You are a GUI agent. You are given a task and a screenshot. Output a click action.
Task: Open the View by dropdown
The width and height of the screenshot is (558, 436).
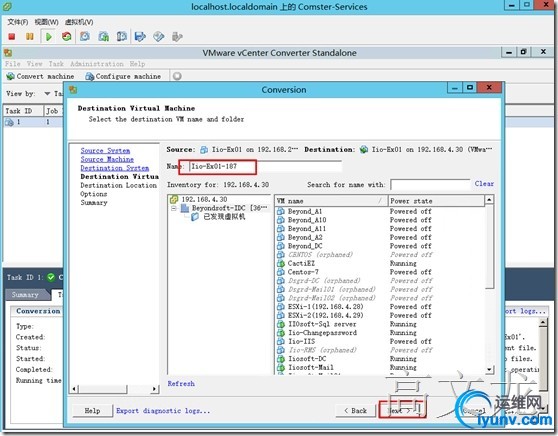(x=47, y=94)
